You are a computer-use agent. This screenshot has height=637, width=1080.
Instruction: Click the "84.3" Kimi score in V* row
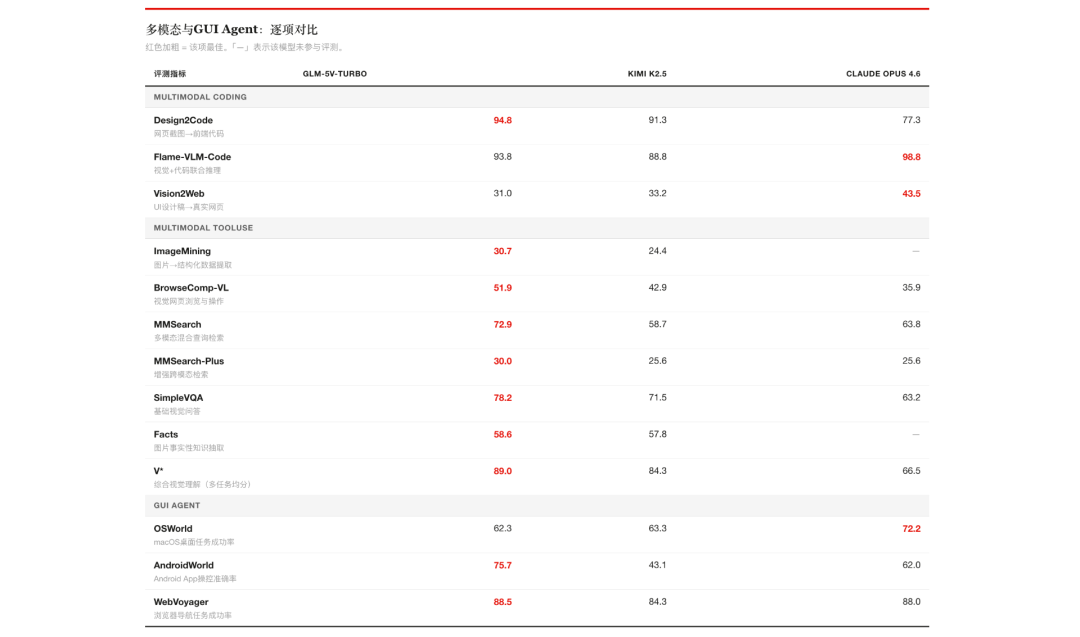(658, 470)
